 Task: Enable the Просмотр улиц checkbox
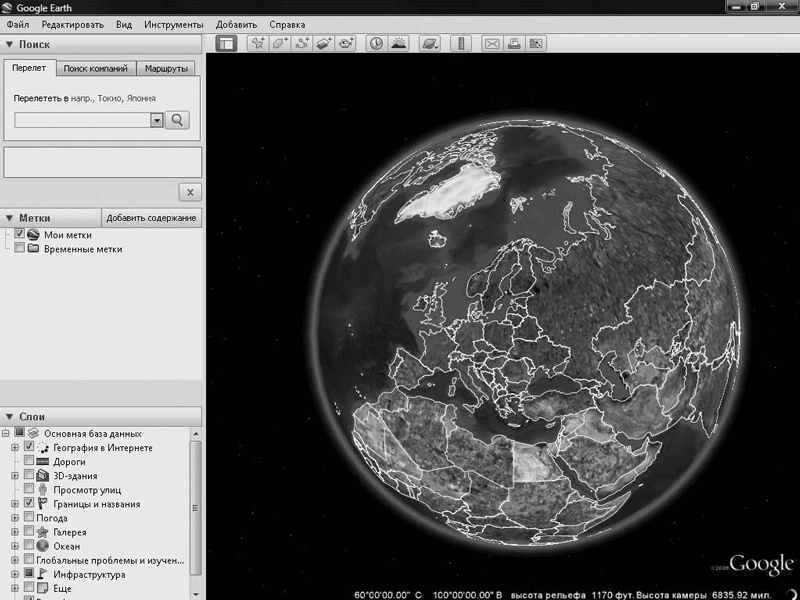coord(29,489)
